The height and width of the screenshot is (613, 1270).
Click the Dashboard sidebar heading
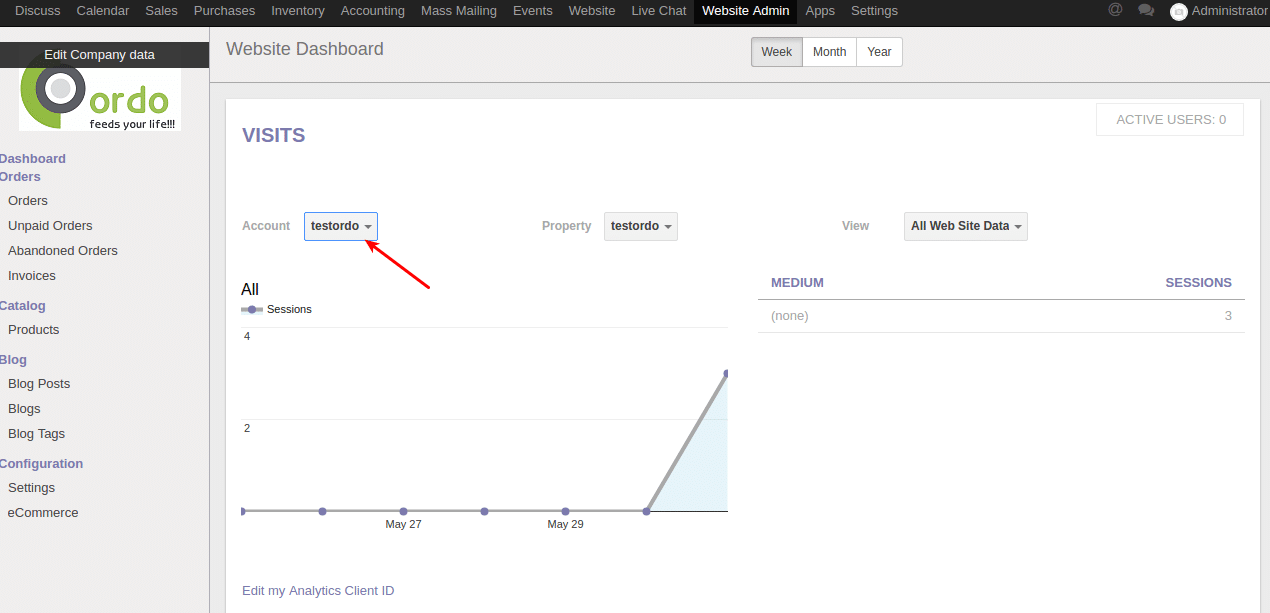[x=32, y=159]
